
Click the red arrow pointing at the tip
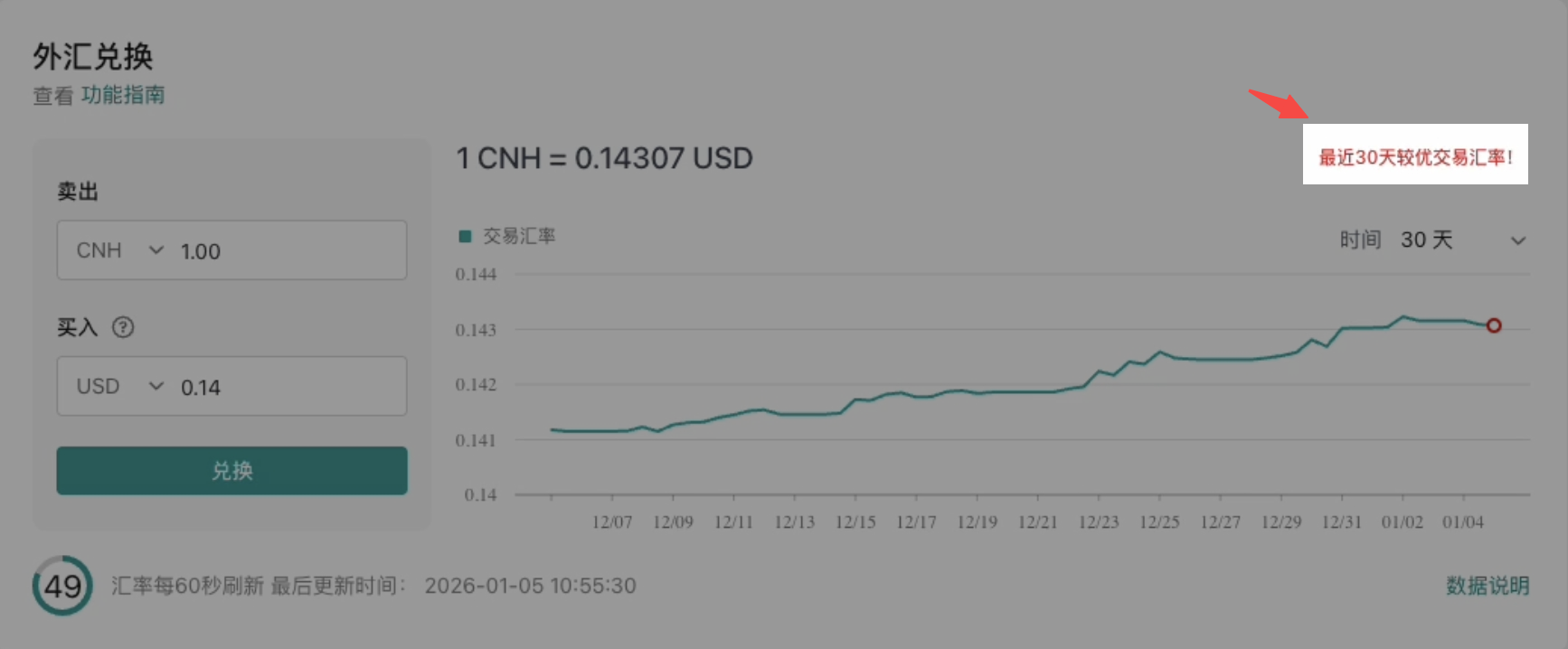1279,103
